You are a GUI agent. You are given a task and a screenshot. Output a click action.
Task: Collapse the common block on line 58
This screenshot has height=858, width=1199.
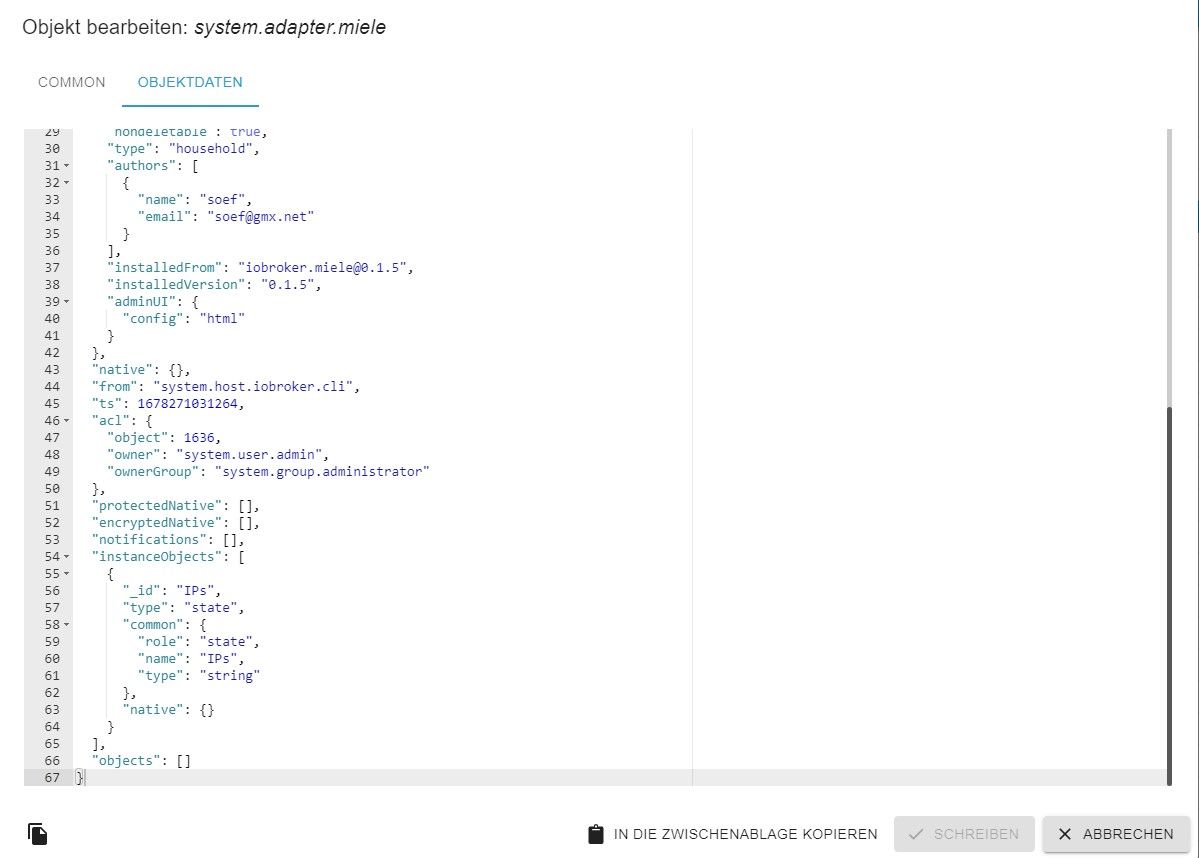click(67, 625)
